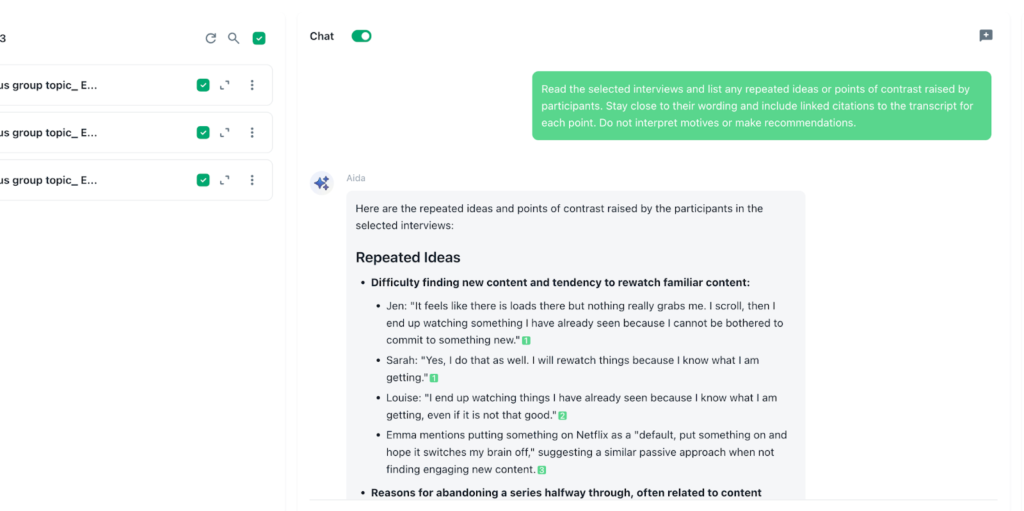
Task: Expand the second focus group topic file
Action: pos(225,132)
